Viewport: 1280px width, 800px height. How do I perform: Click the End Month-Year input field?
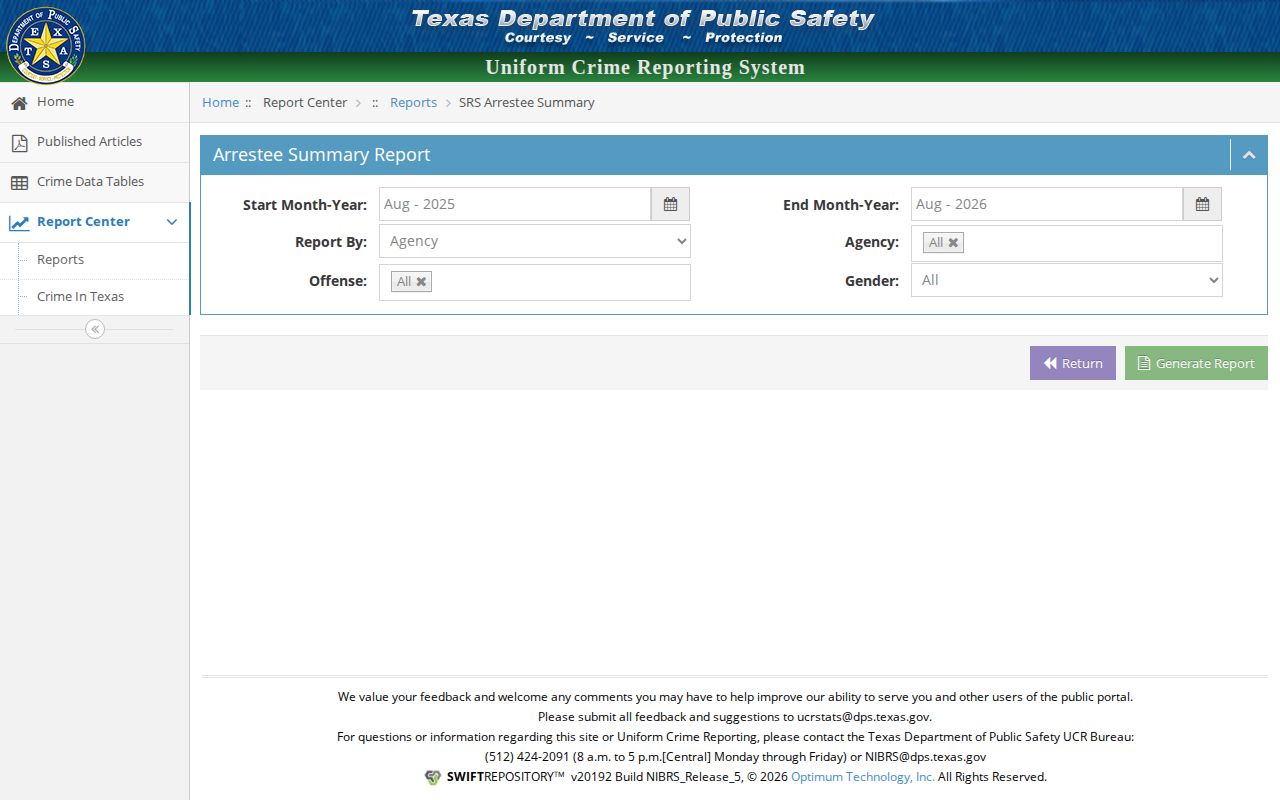pos(1047,204)
